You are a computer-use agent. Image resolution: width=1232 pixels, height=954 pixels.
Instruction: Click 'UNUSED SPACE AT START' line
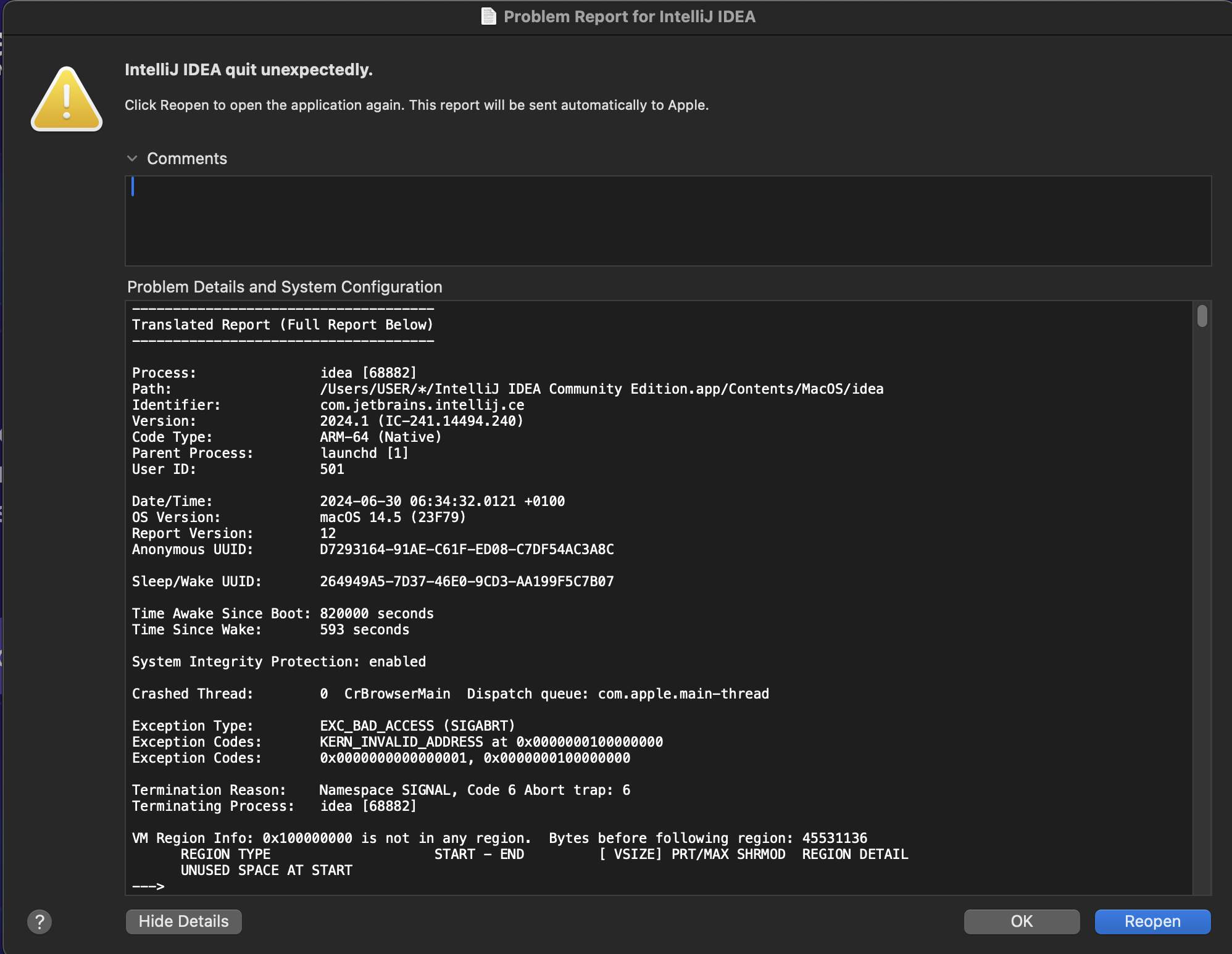click(267, 870)
